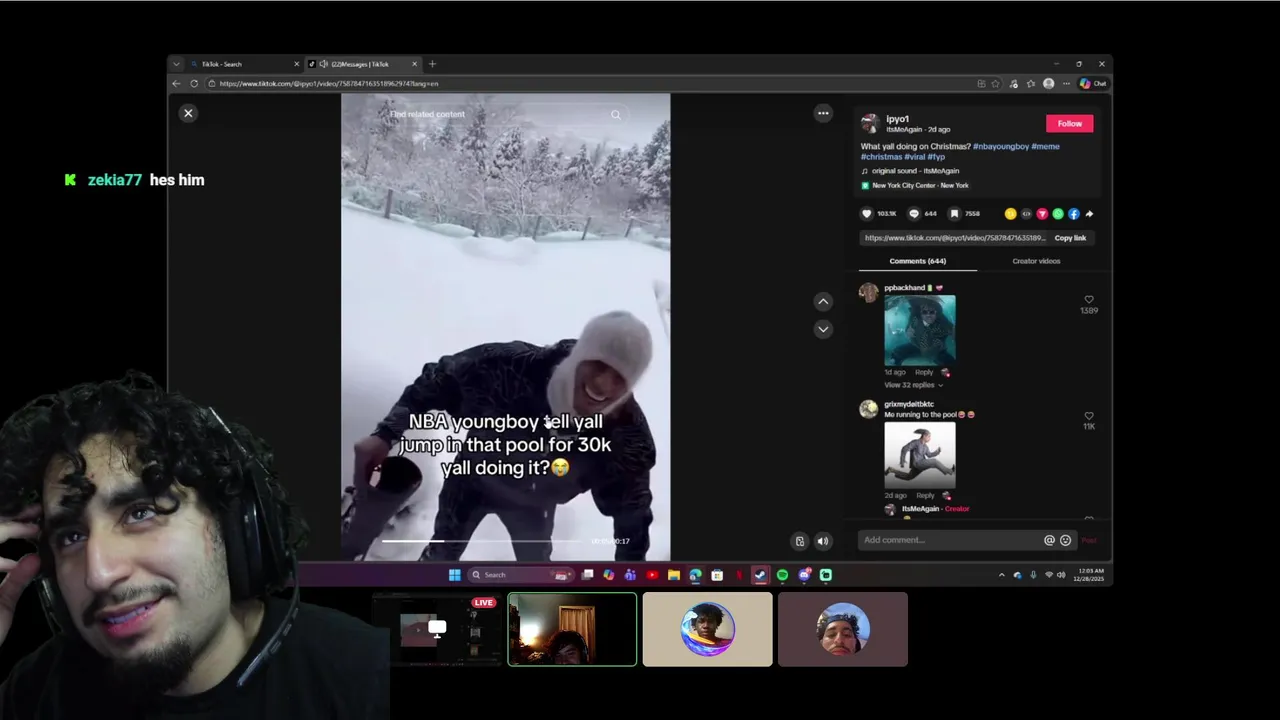This screenshot has width=1280, height=720.
Task: Repost using the yellow circular icon
Action: point(1010,213)
